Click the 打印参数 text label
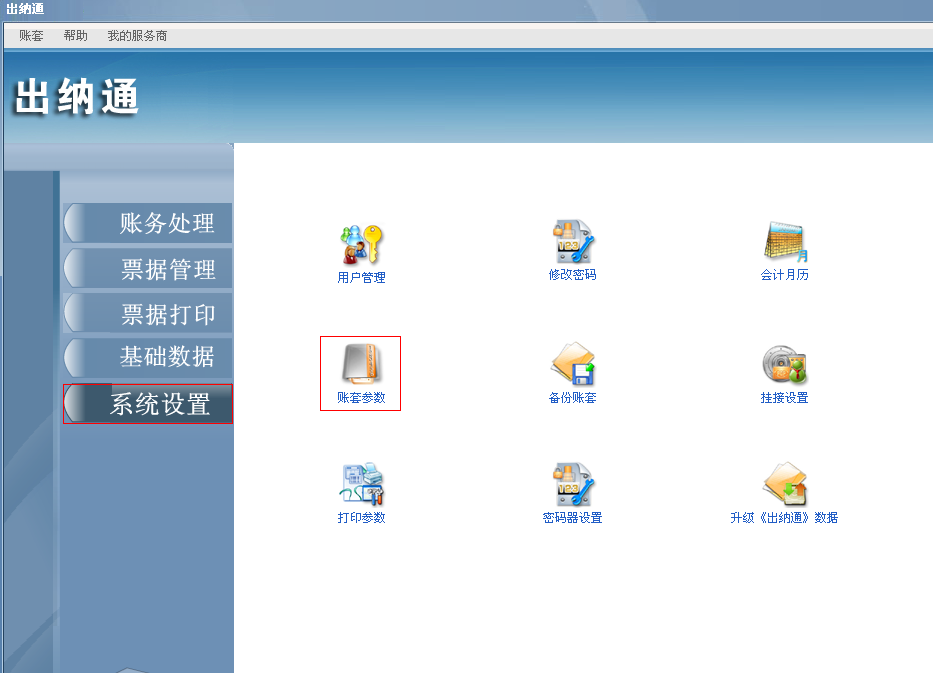Viewport: 933px width, 673px height. coord(361,518)
